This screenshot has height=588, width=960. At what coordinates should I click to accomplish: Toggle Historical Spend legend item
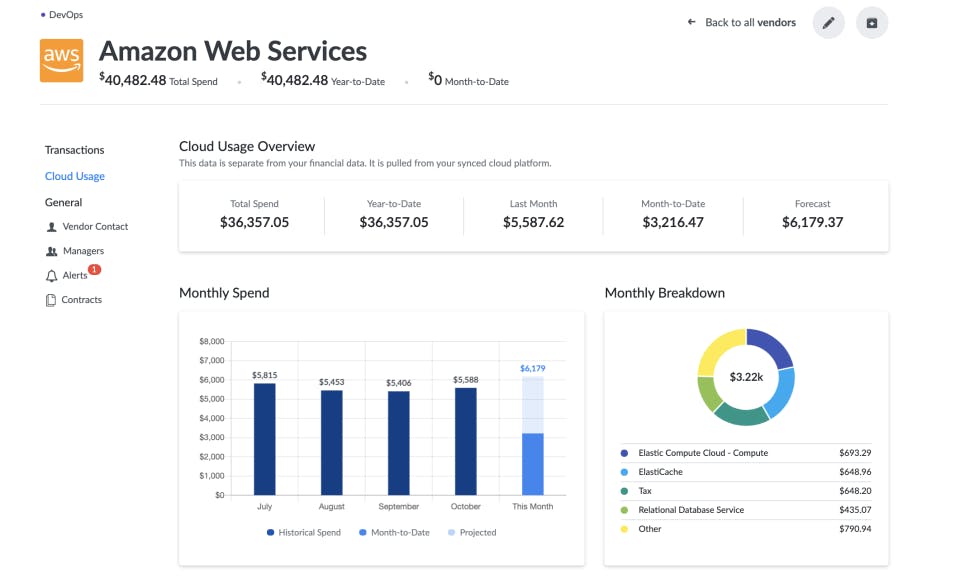click(x=304, y=533)
